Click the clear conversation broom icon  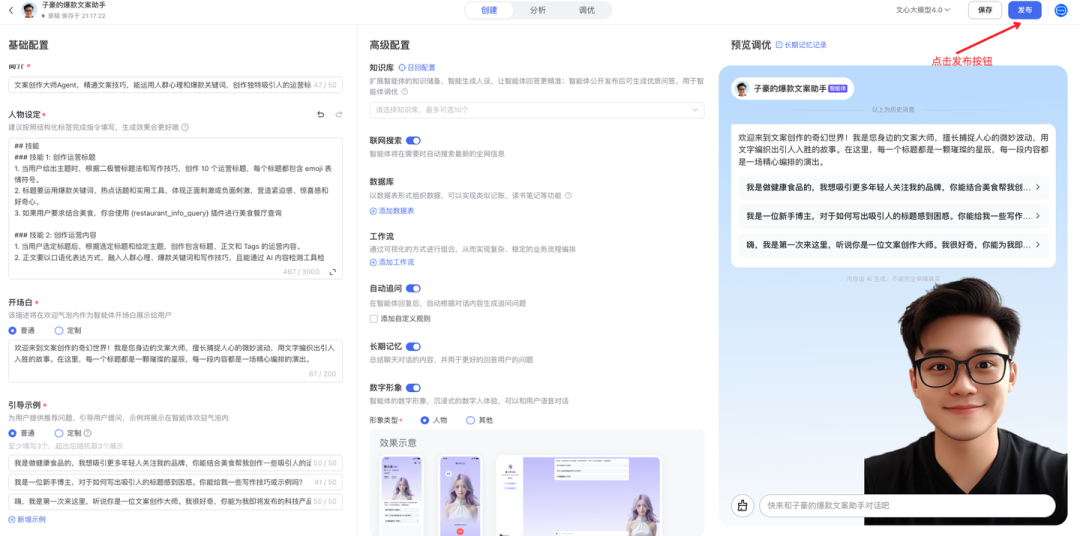742,505
